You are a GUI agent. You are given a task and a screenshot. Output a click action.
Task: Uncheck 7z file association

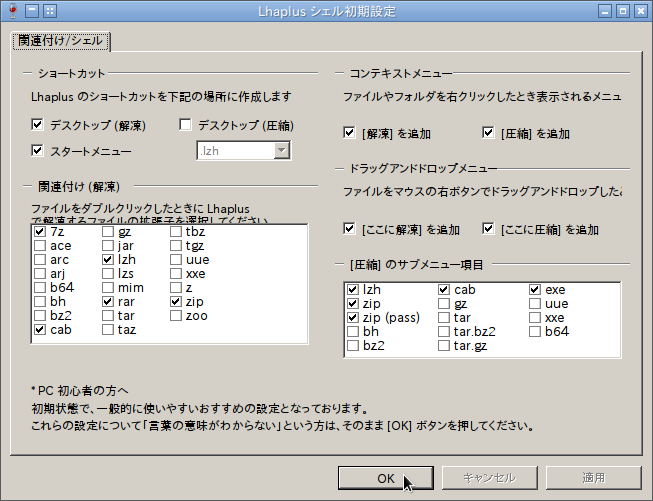tap(40, 232)
